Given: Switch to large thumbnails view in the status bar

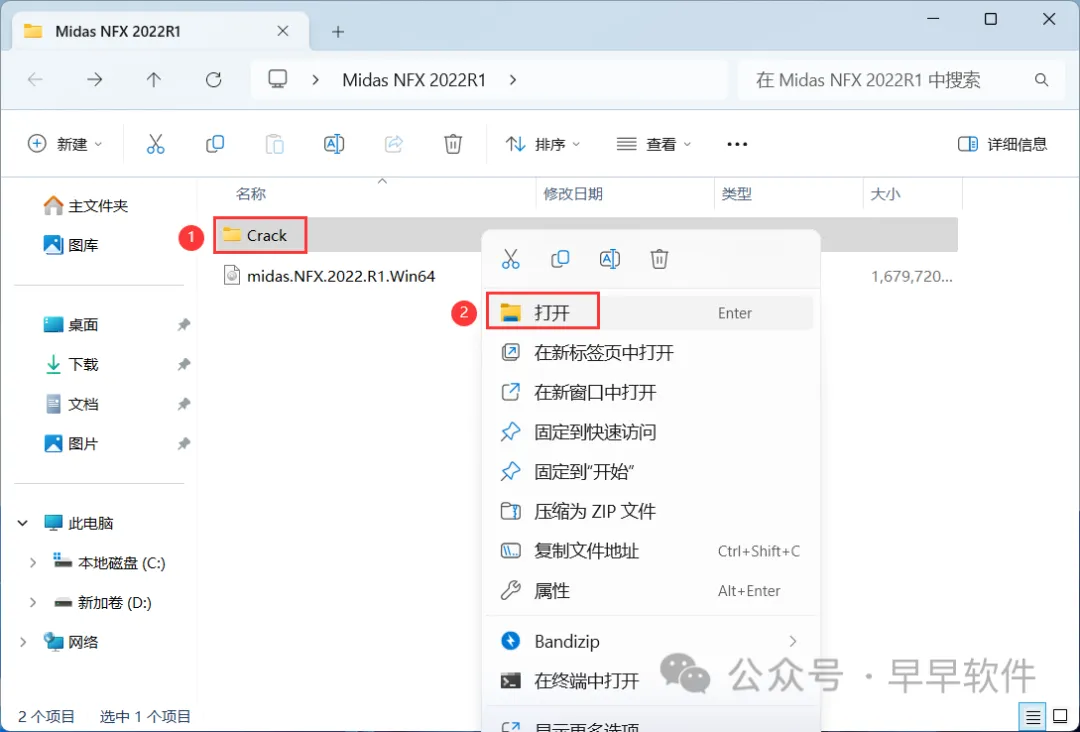Looking at the screenshot, I should pos(1060,717).
